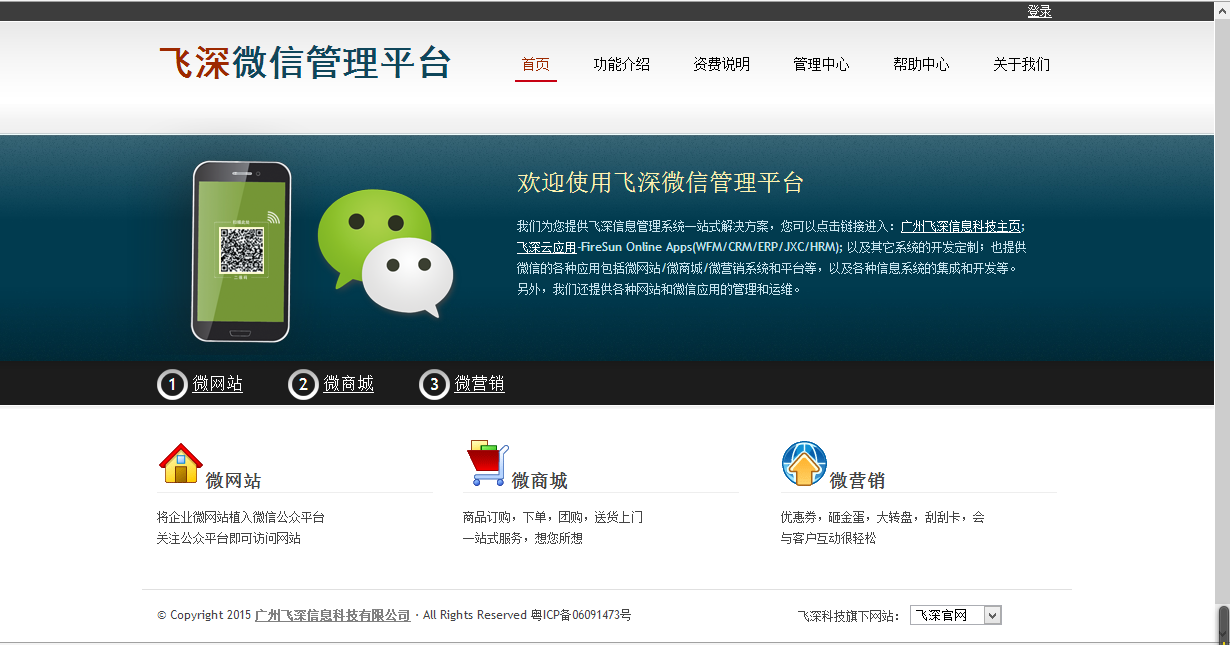Follow the 飞深云应用 link

tap(546, 247)
